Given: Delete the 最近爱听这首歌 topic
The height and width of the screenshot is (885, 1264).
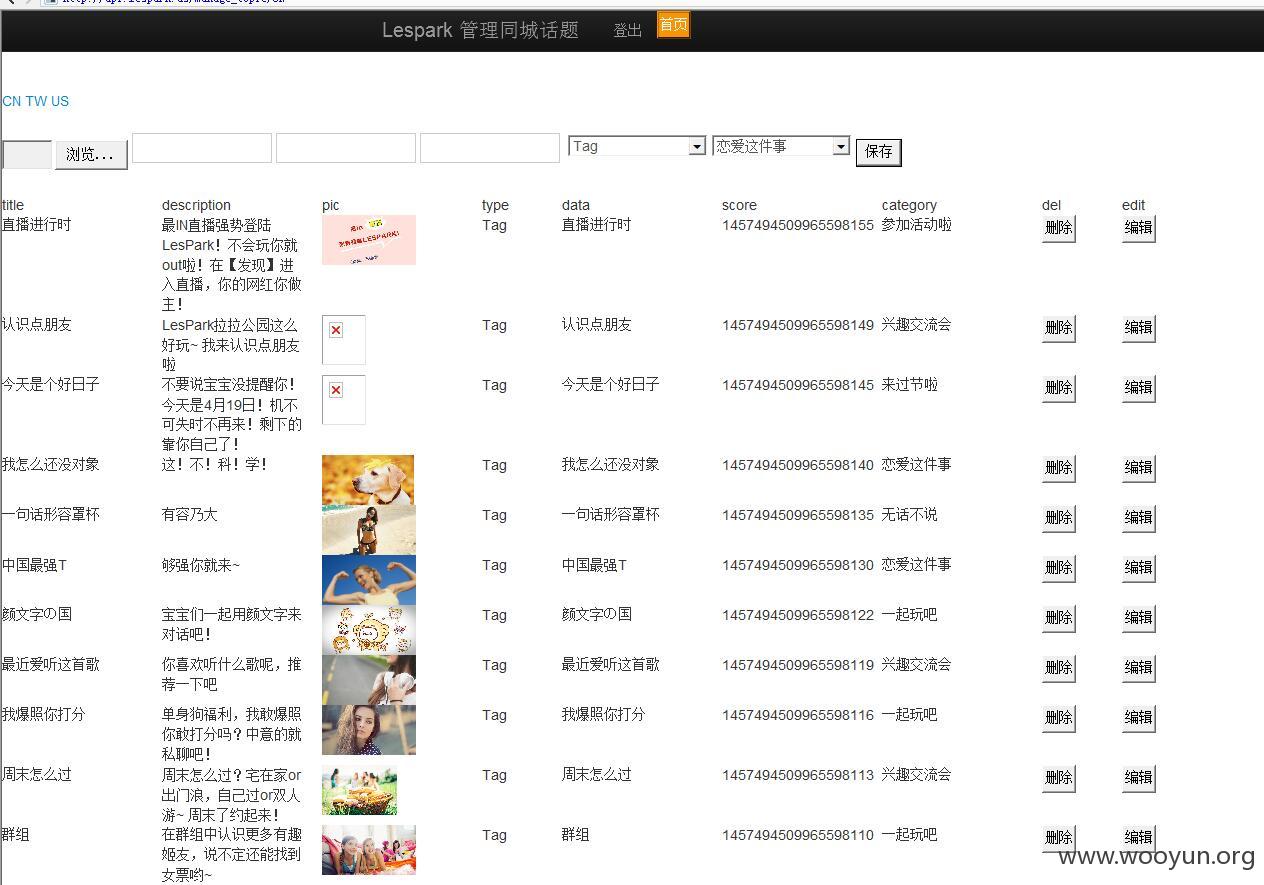Looking at the screenshot, I should point(1058,668).
